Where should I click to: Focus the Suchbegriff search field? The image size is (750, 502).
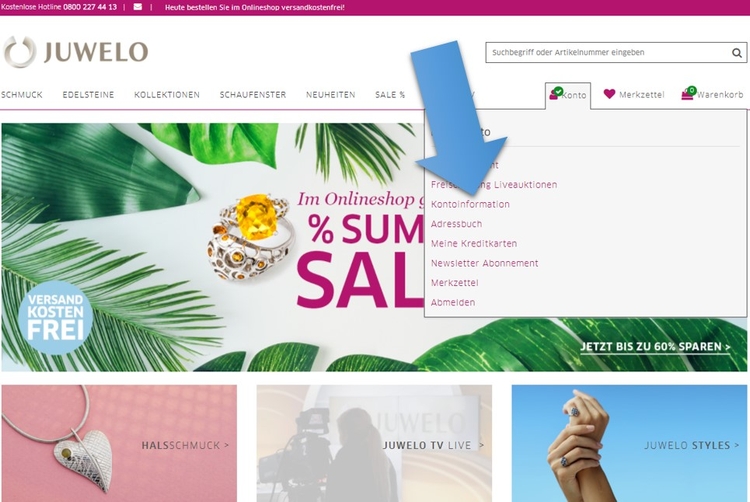click(607, 53)
